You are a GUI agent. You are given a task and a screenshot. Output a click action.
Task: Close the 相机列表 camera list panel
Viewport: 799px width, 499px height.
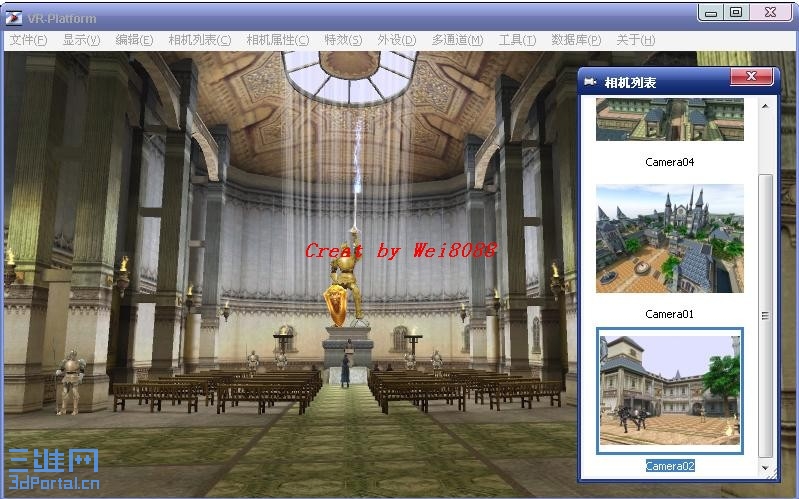752,76
